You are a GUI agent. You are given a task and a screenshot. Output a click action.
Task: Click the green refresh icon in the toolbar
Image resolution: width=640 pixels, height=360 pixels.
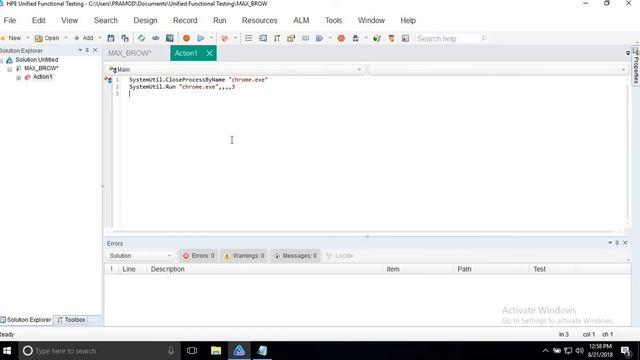point(141,38)
